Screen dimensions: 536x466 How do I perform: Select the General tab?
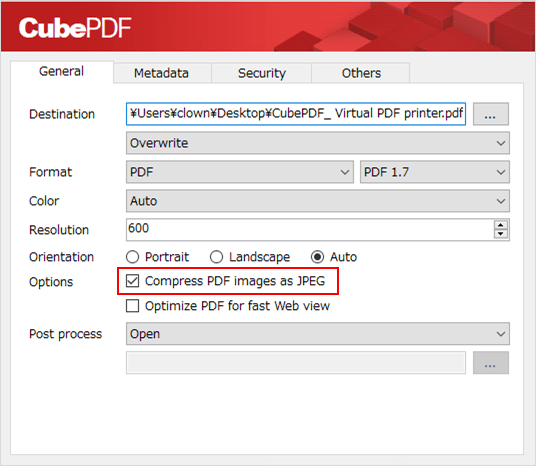62,71
